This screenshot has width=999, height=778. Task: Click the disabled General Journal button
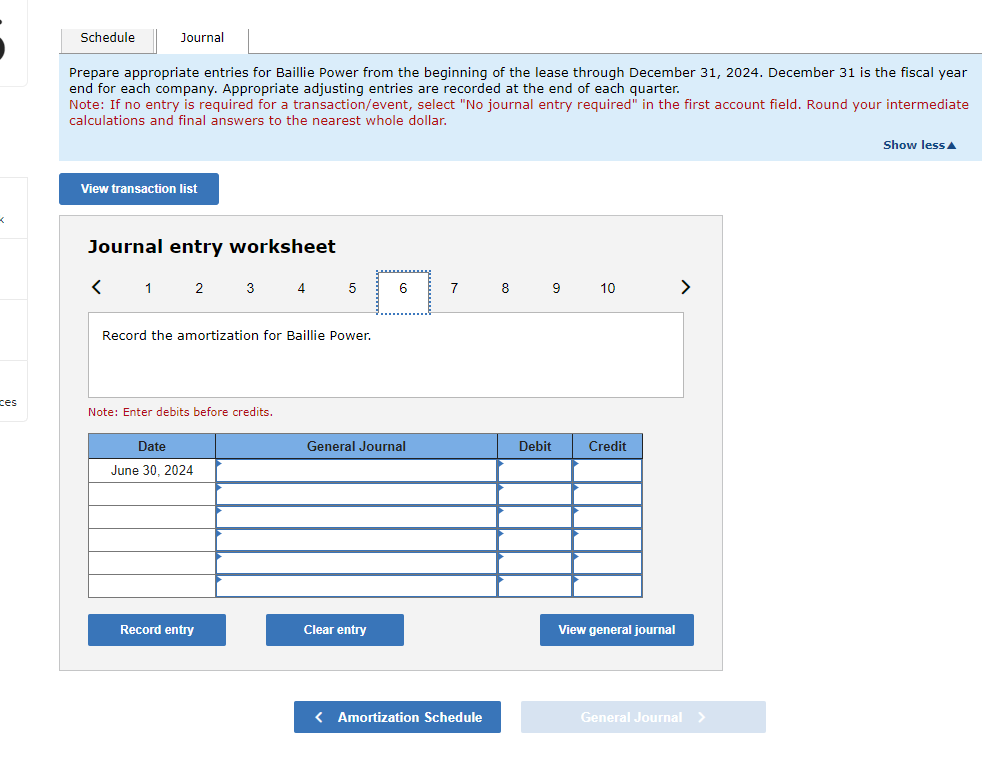tap(643, 716)
